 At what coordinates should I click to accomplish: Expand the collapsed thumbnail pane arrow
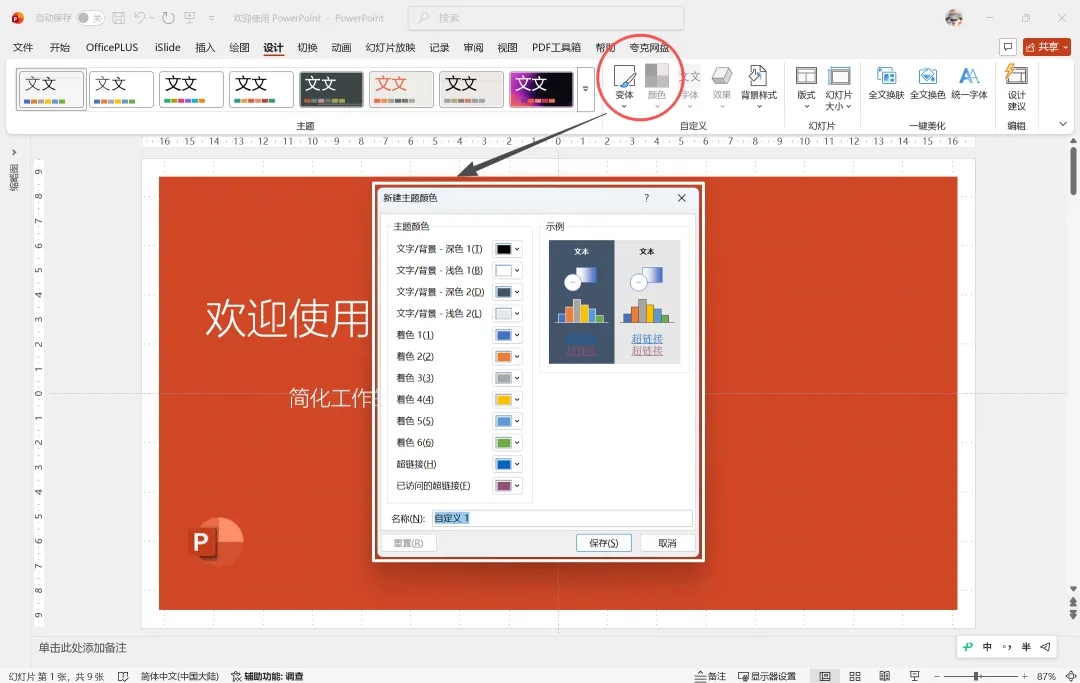[x=14, y=152]
